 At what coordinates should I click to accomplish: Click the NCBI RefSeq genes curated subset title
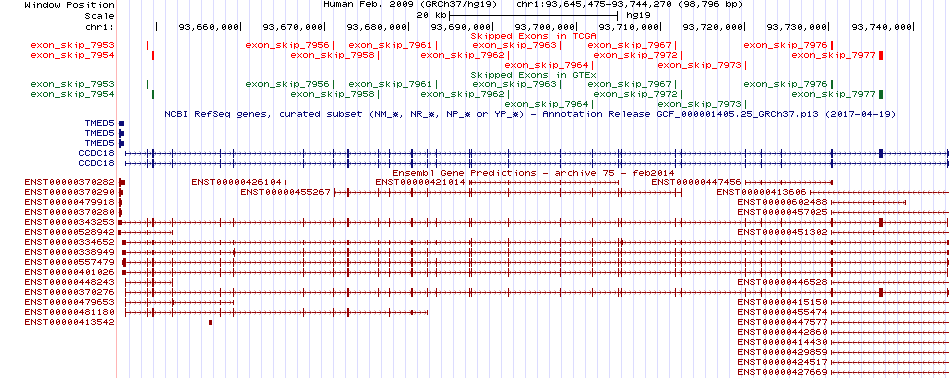pyautogui.click(x=530, y=114)
